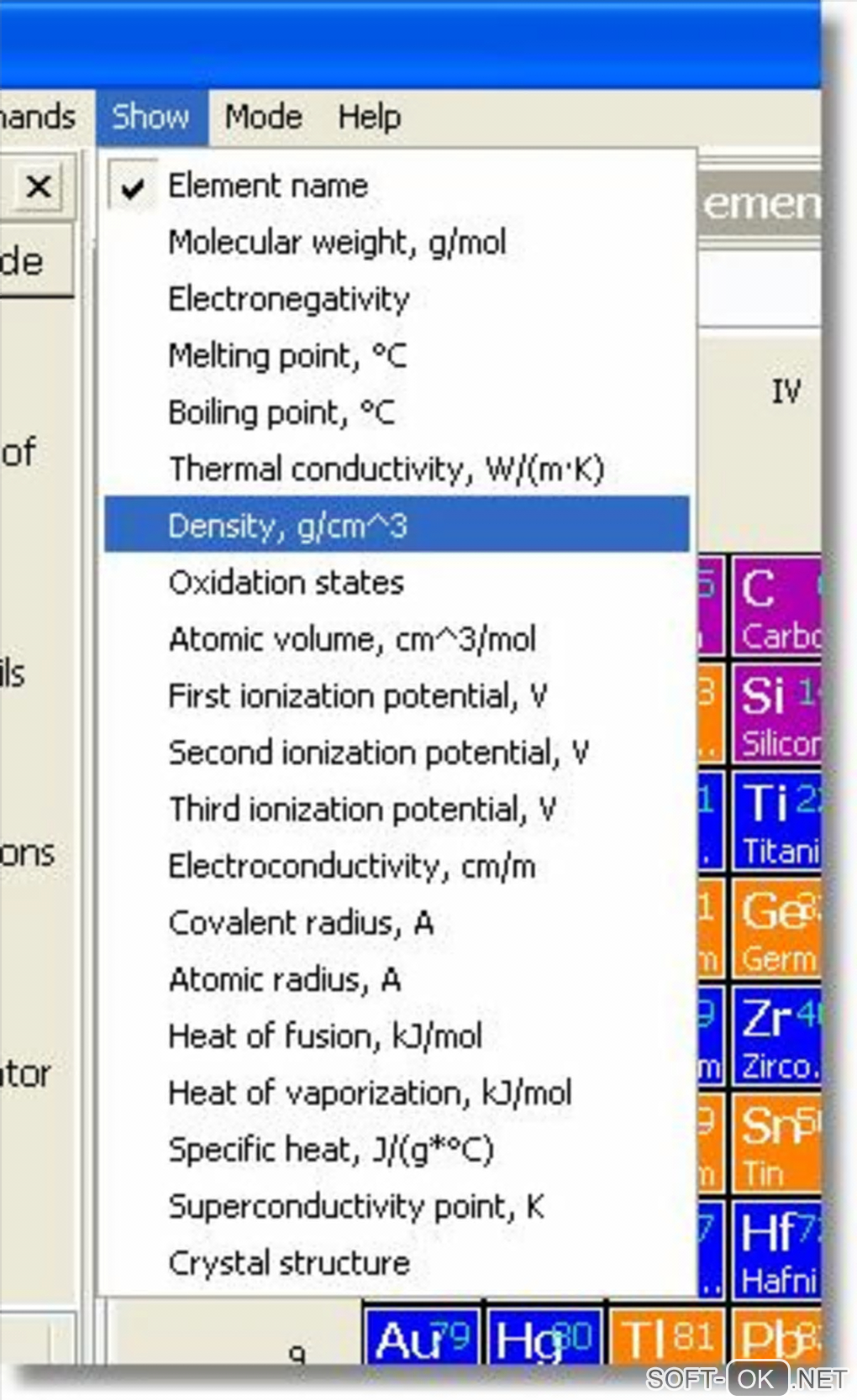Select the Tin element tile
Viewport: 857px width, 1400px height.
[776, 1144]
